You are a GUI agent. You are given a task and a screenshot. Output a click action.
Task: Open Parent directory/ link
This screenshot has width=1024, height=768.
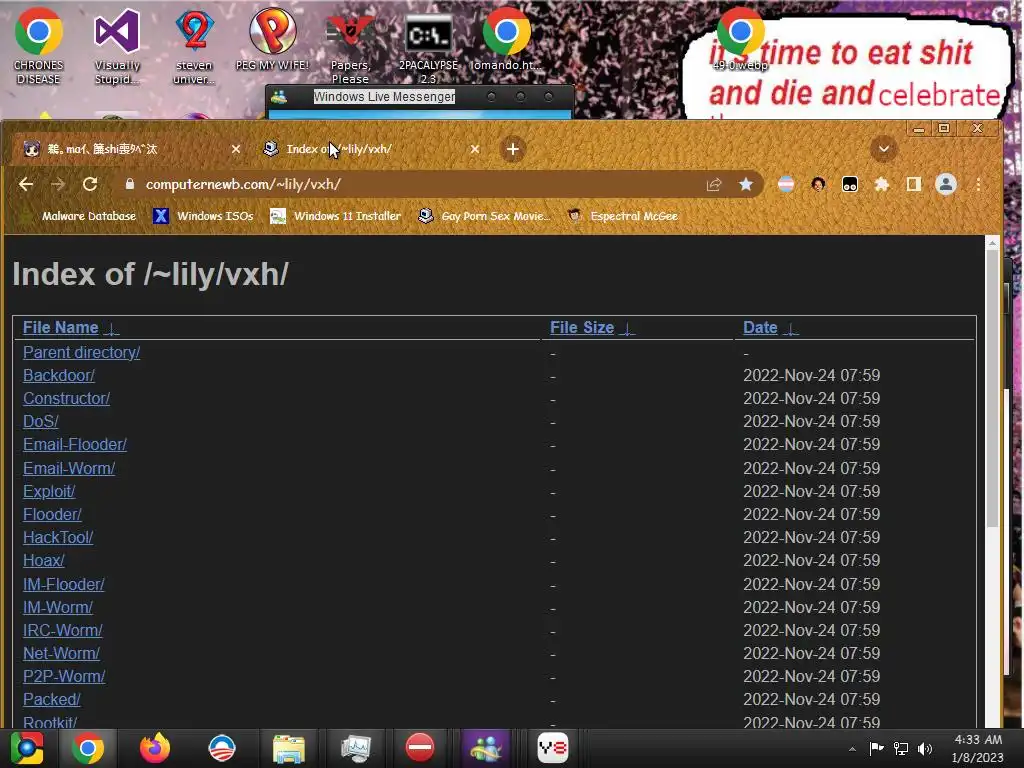coord(82,353)
